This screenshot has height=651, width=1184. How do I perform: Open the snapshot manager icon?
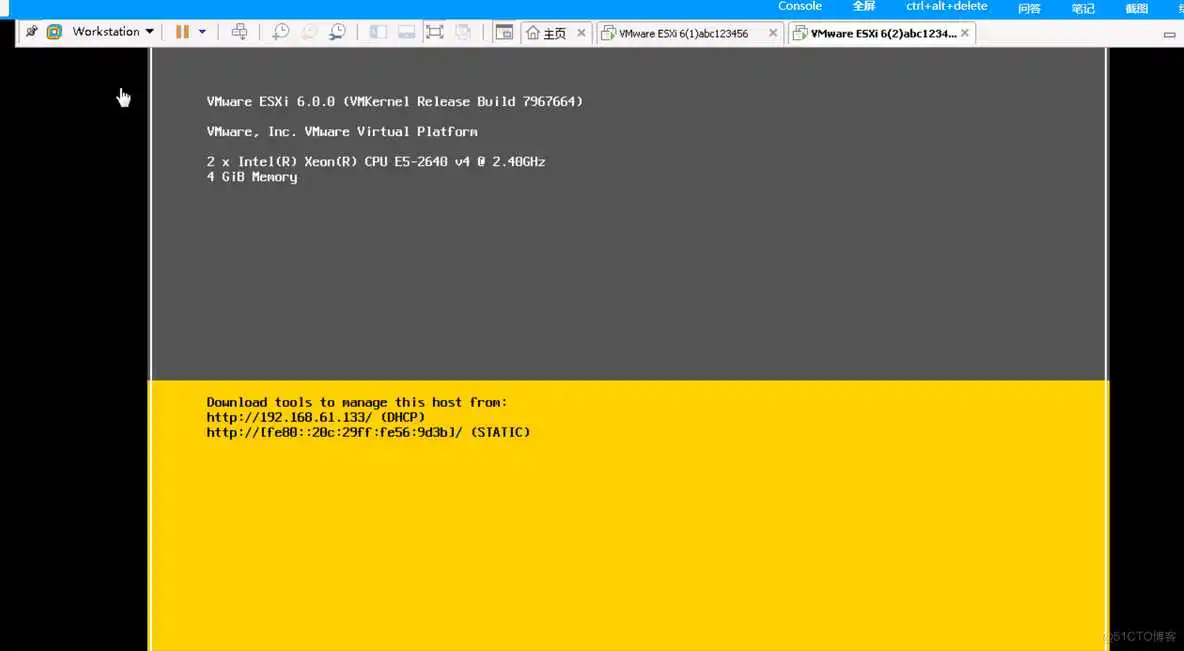tap(338, 32)
